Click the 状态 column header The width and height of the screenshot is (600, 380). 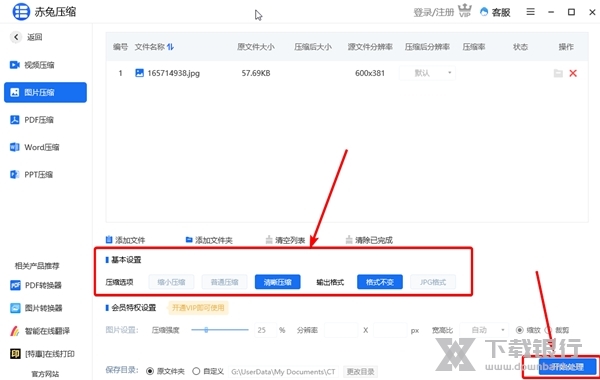[x=520, y=47]
